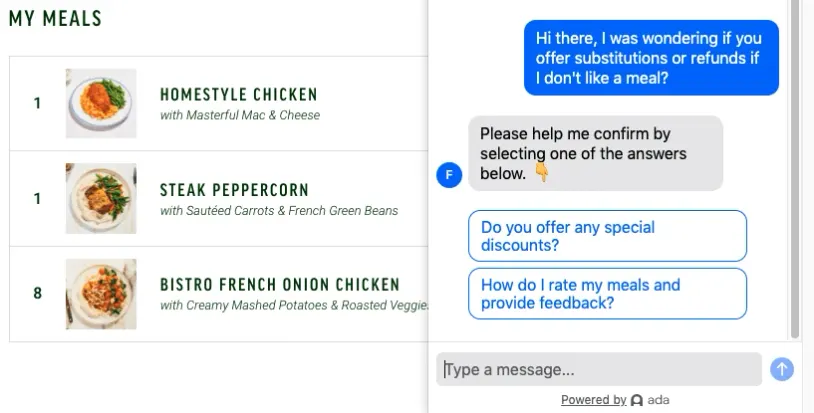Click the "My Meals" heading
This screenshot has width=814, height=413.
point(55,19)
